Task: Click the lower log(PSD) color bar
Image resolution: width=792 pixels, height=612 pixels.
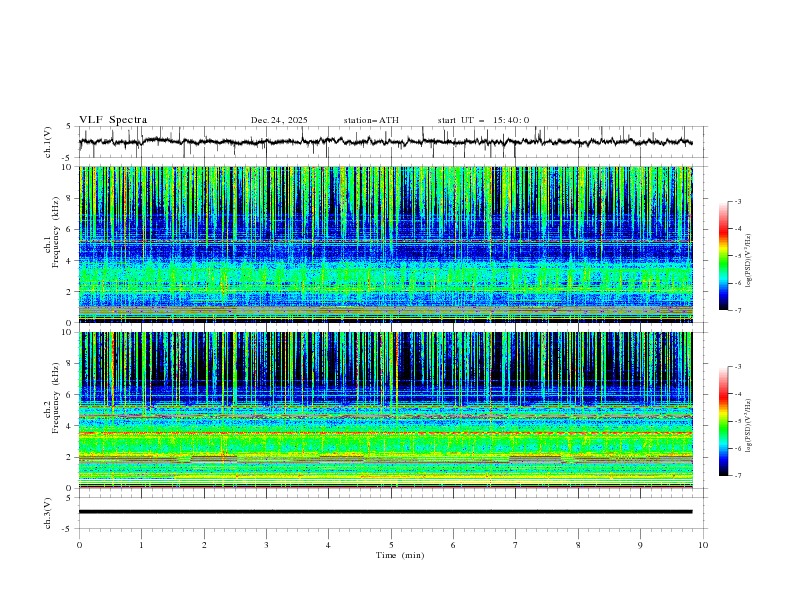Action: 723,421
